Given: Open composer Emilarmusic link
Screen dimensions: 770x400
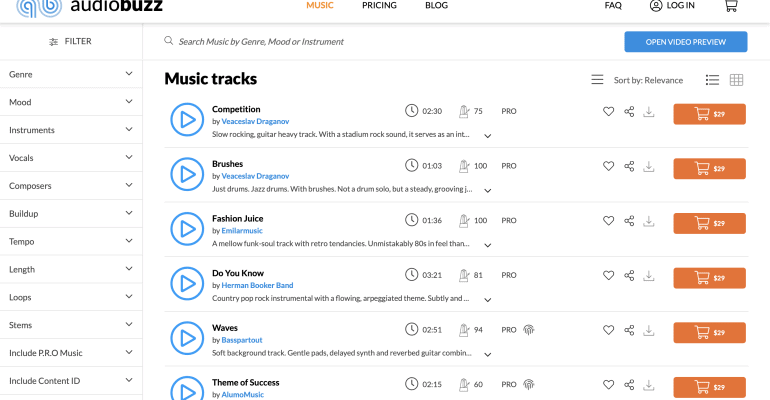Looking at the screenshot, I should tap(242, 231).
